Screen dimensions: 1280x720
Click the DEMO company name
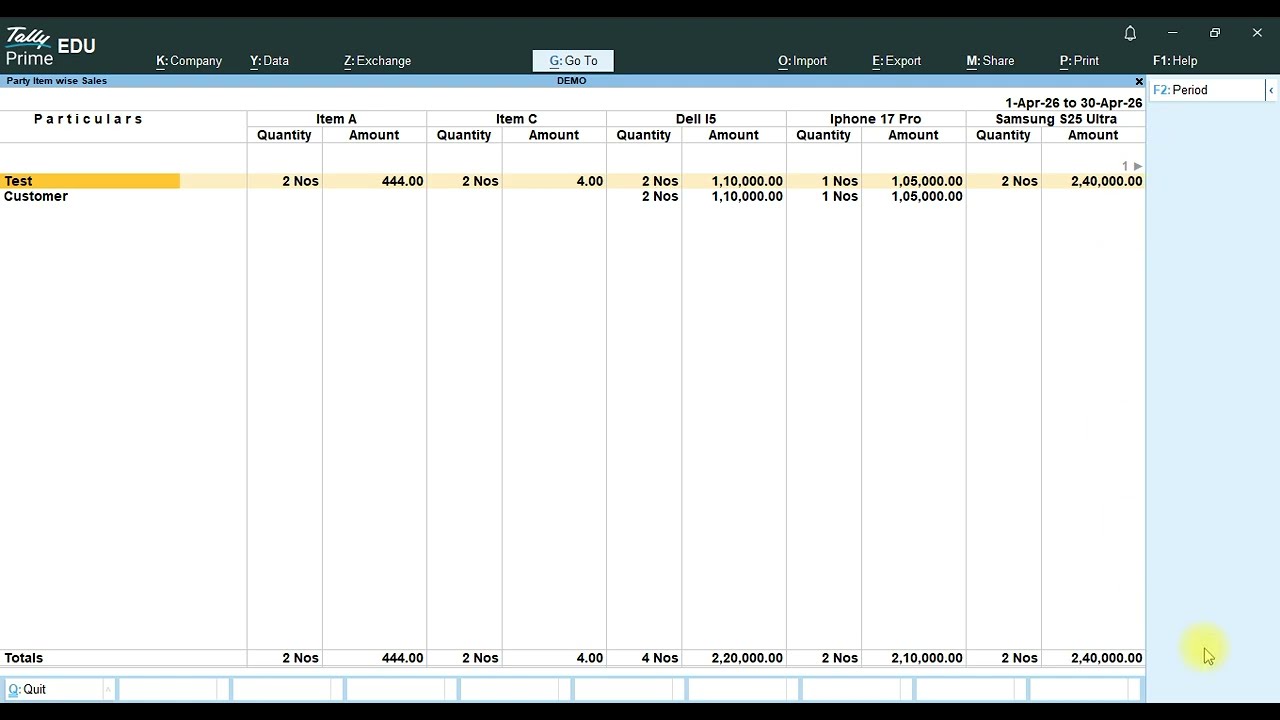pyautogui.click(x=572, y=81)
